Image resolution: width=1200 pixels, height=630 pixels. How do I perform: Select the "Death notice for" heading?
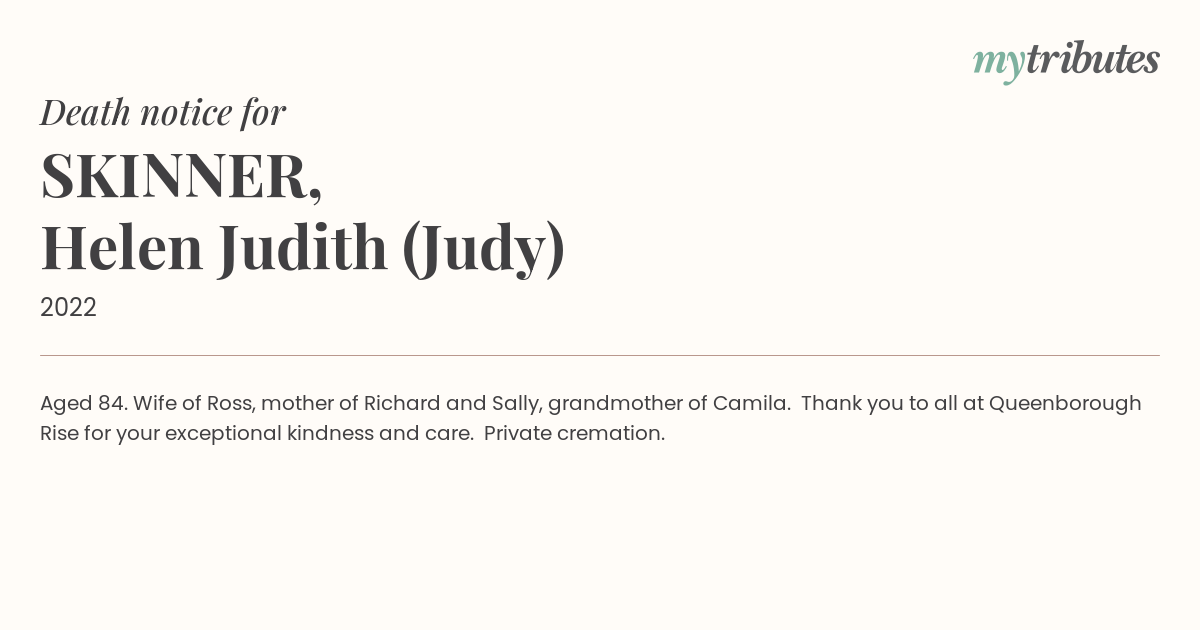click(x=163, y=112)
